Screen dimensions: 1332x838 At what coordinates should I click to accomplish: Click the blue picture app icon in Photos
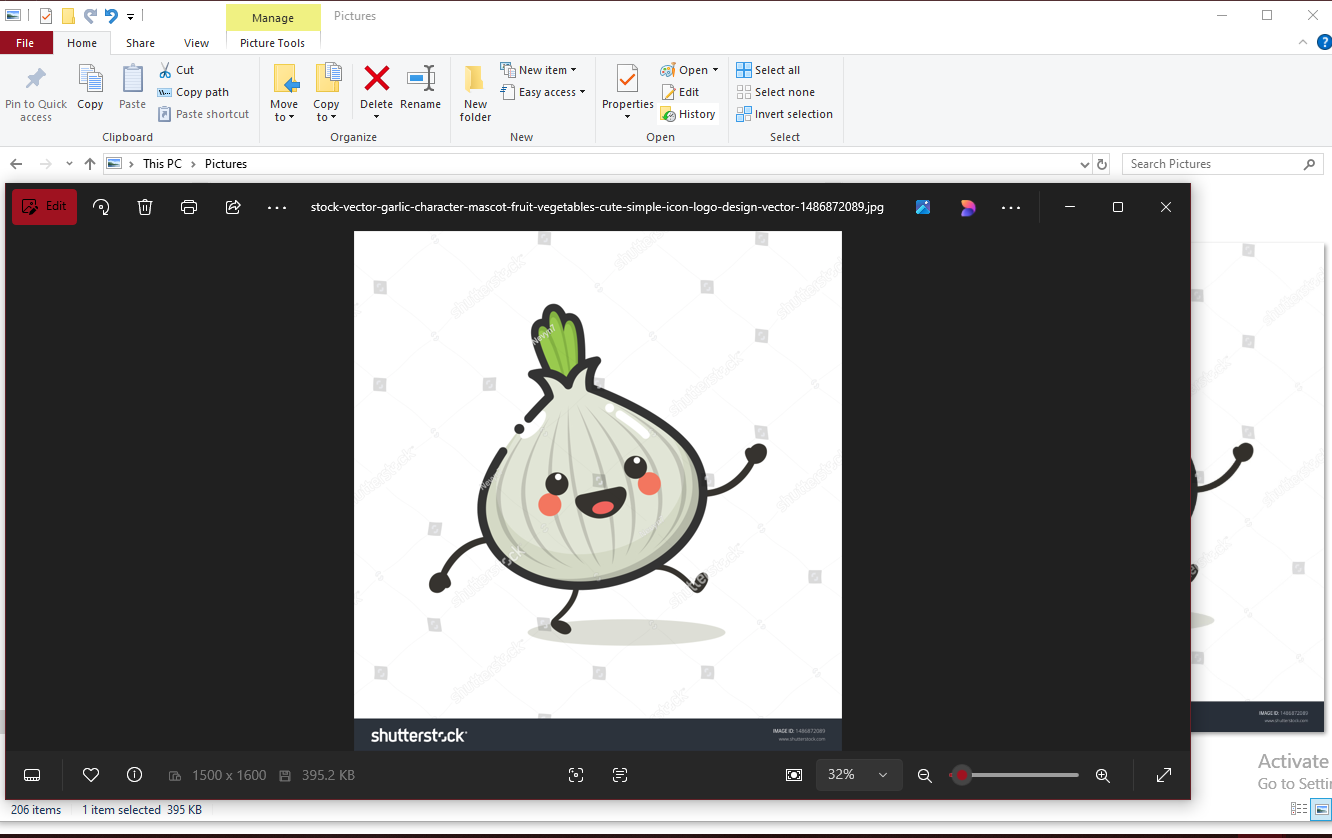tap(923, 207)
